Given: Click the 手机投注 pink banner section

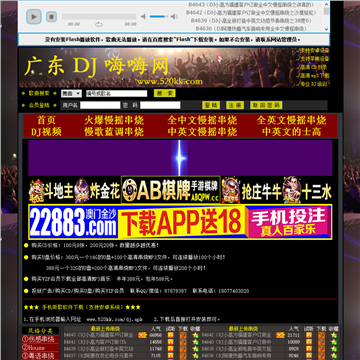Looking at the screenshot, I should point(288,222).
